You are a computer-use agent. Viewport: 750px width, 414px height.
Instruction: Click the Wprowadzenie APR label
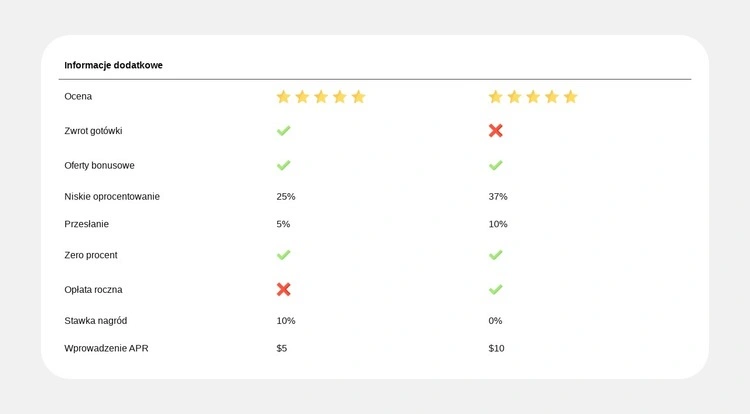pos(106,348)
